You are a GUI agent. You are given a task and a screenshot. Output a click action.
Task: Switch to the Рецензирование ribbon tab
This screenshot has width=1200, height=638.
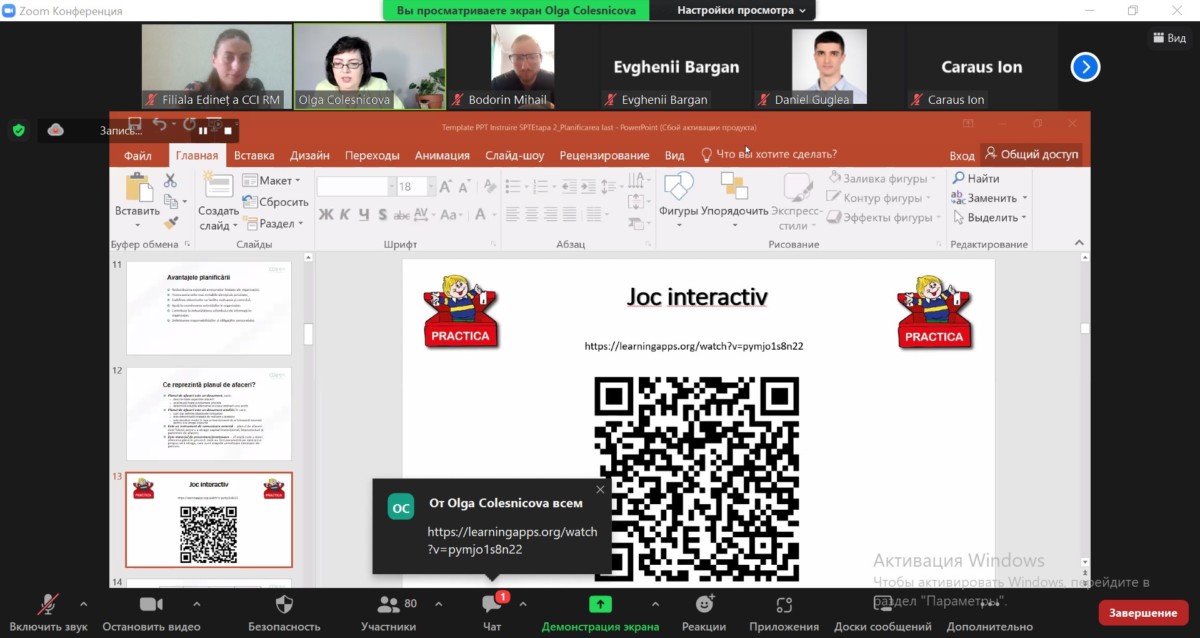[x=604, y=155]
